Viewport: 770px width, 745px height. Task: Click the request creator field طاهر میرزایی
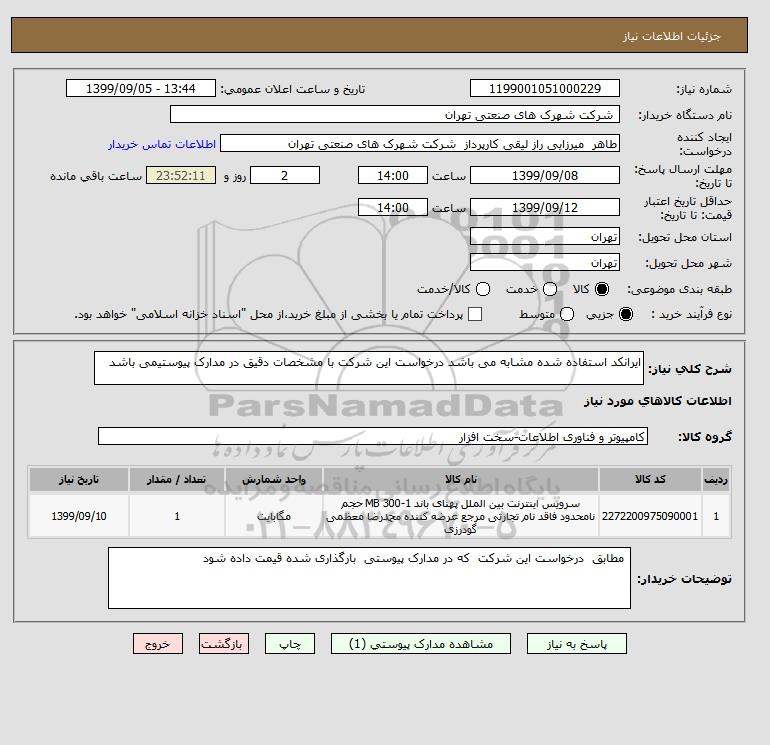(420, 144)
